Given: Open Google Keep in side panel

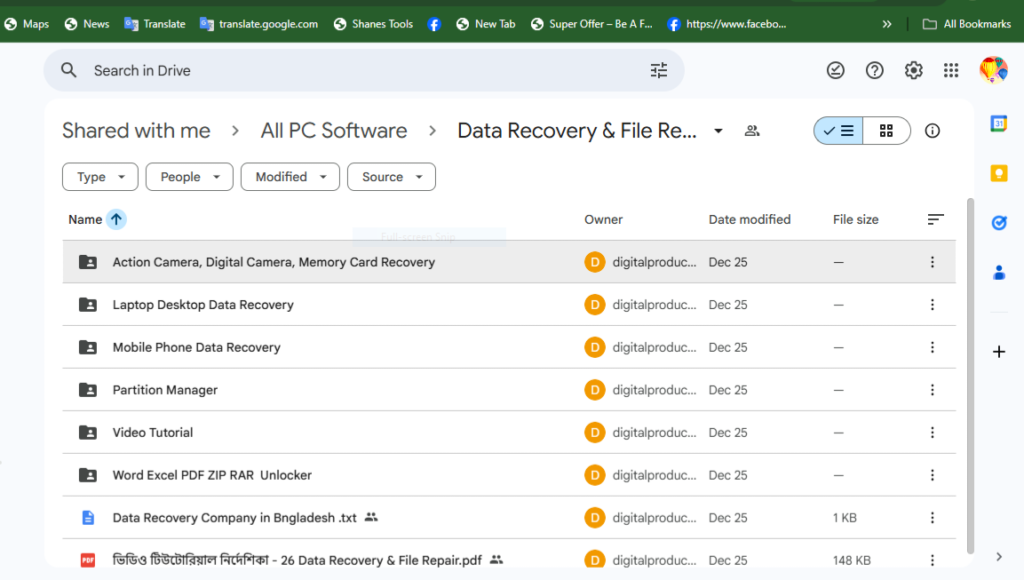Looking at the screenshot, I should pos(998,173).
